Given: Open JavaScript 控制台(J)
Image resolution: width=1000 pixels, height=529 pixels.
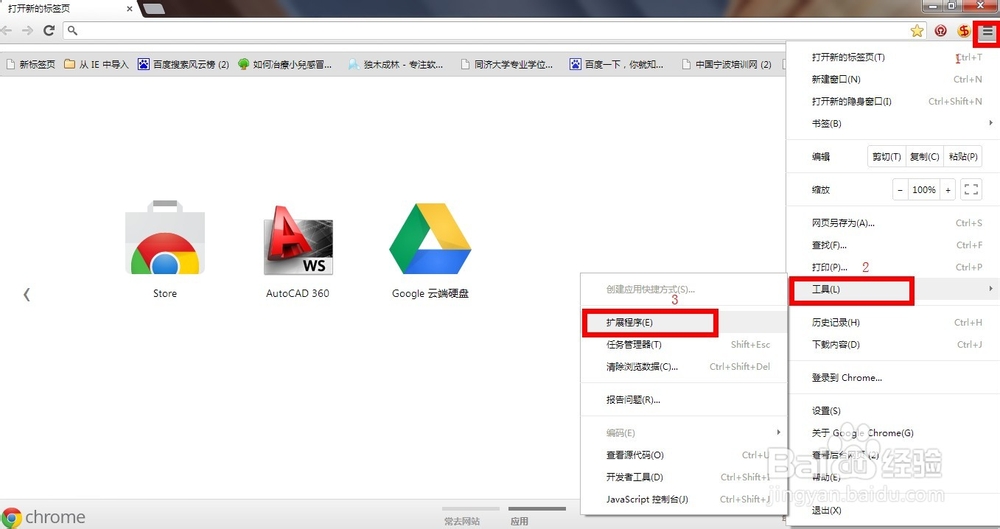Looking at the screenshot, I should 684,499.
